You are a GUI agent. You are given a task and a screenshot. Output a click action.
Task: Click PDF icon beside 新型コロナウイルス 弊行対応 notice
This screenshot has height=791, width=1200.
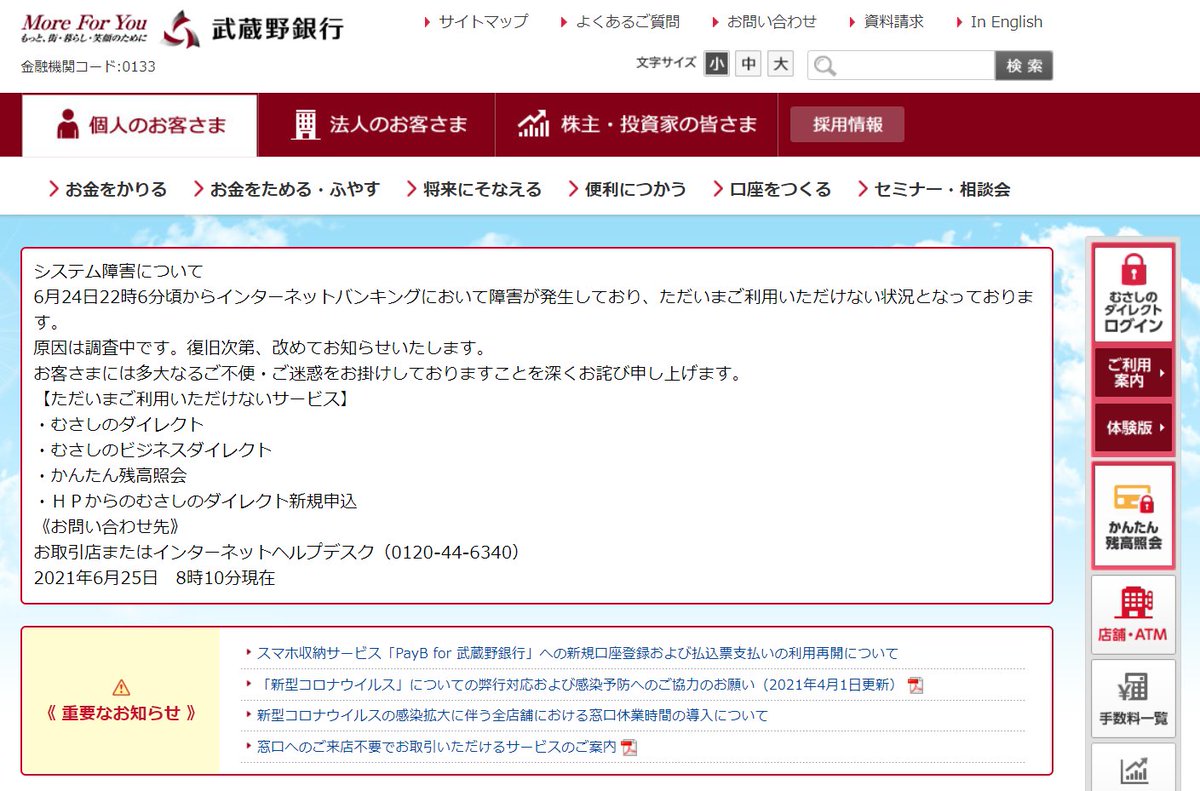pyautogui.click(x=915, y=685)
